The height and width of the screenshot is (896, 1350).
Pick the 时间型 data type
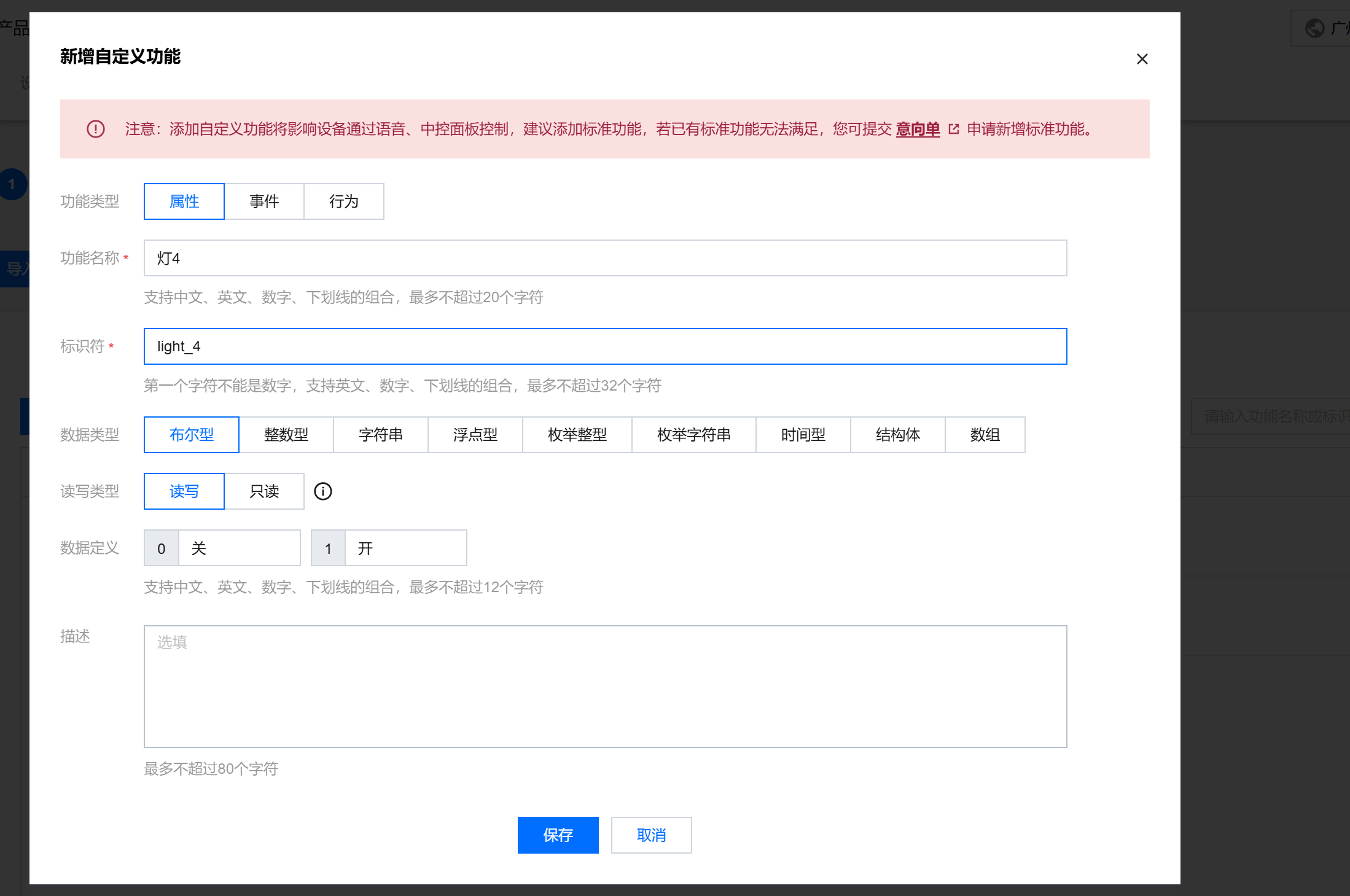point(803,435)
